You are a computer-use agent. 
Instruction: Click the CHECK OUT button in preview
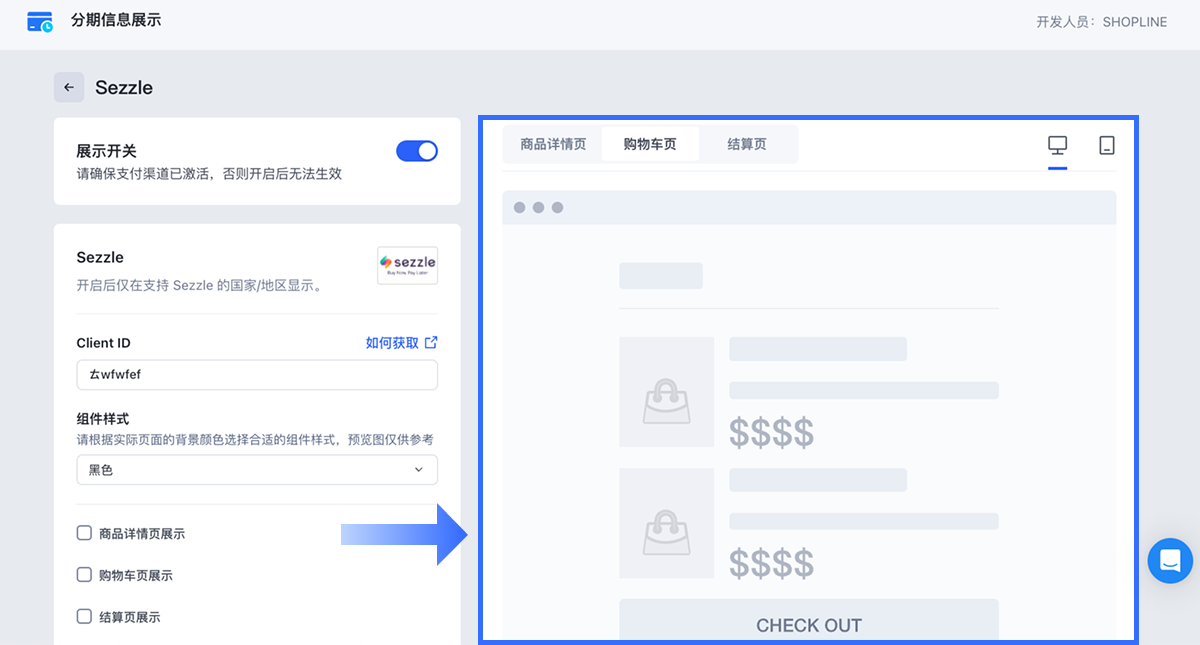809,620
